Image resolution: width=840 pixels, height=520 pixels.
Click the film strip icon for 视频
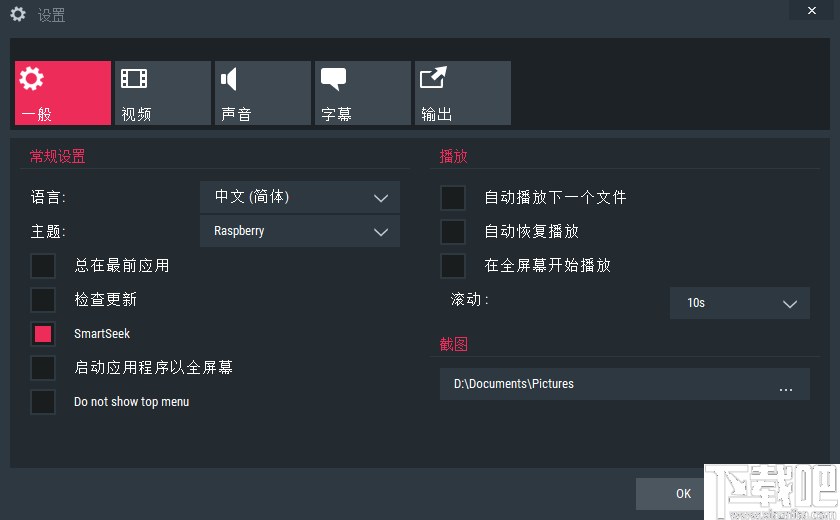coord(134,79)
